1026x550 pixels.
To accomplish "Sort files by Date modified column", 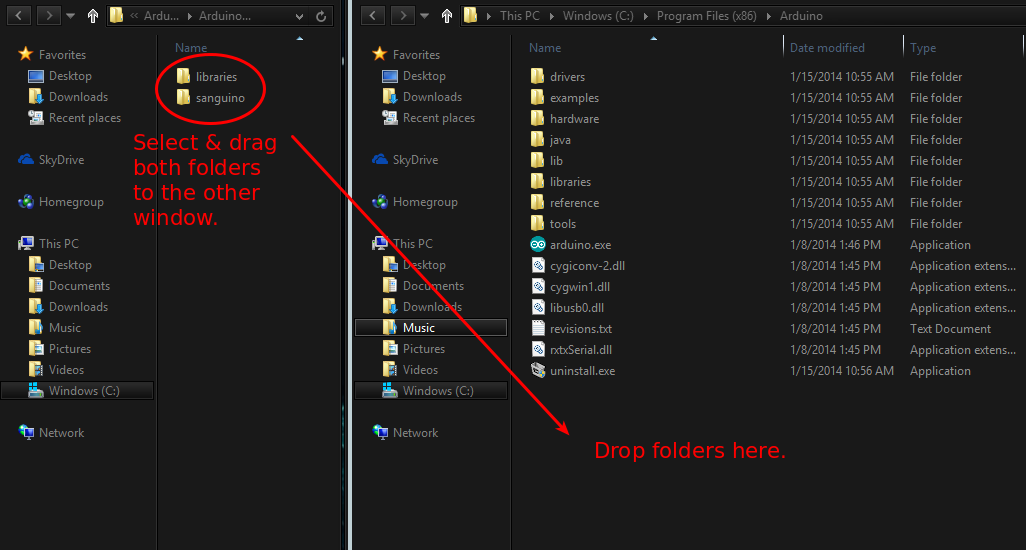I will click(825, 48).
